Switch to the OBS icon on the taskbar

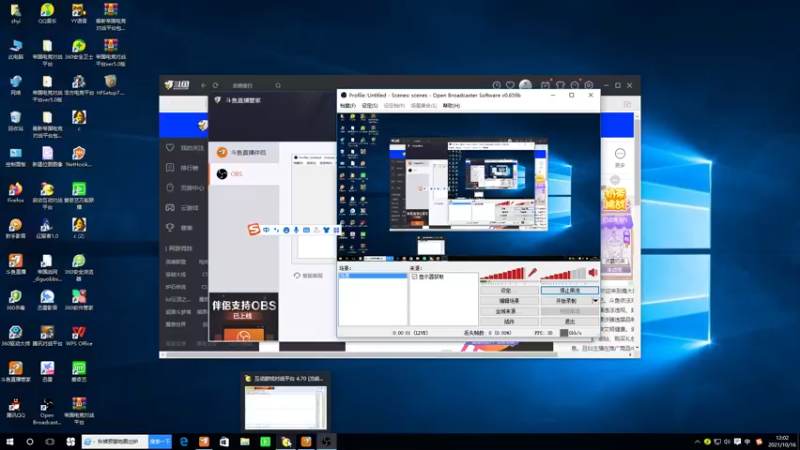[327, 442]
